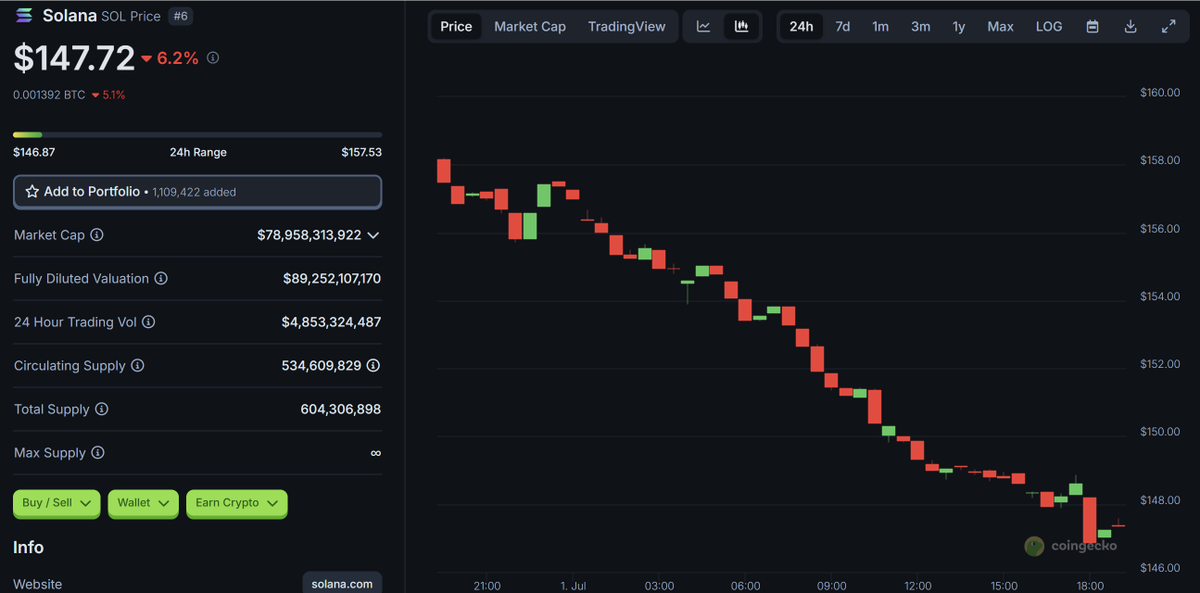This screenshot has width=1200, height=593.
Task: Click the Info section heading
Action: pyautogui.click(x=28, y=547)
